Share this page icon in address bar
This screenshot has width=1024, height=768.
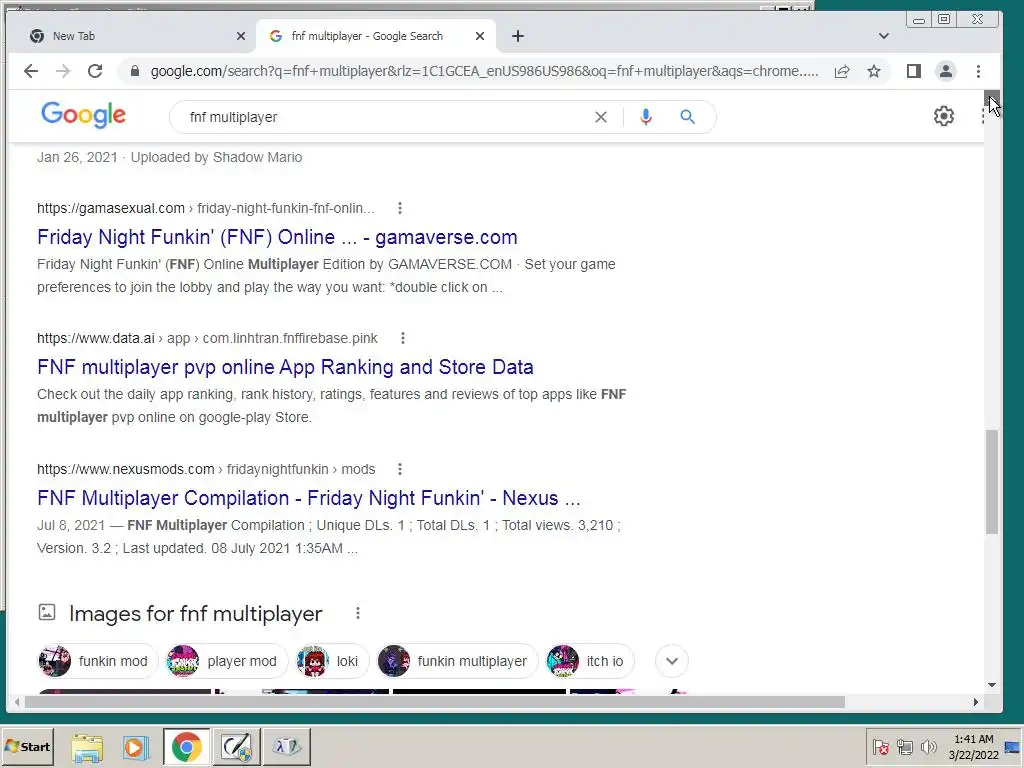(x=842, y=71)
